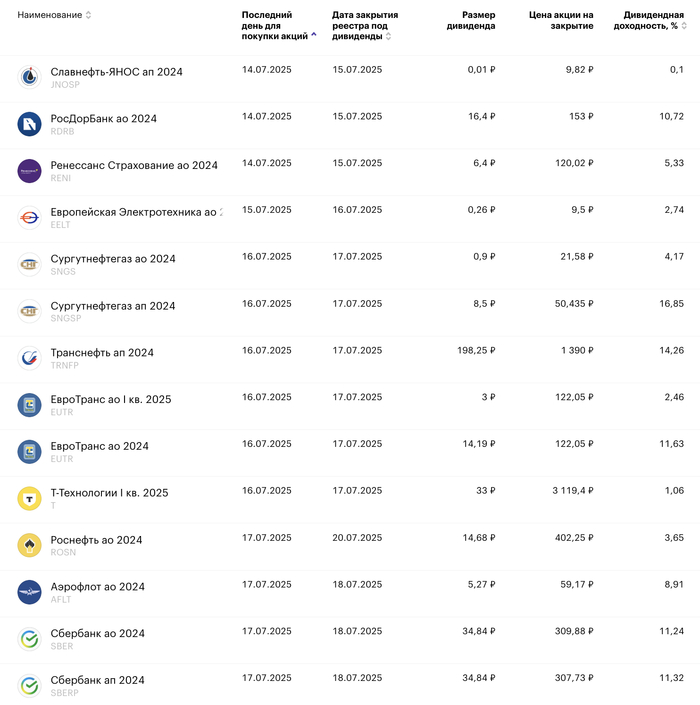Click the Славнефть-ЯНОС company logo icon
This screenshot has height=705, width=700.
coord(29,77)
